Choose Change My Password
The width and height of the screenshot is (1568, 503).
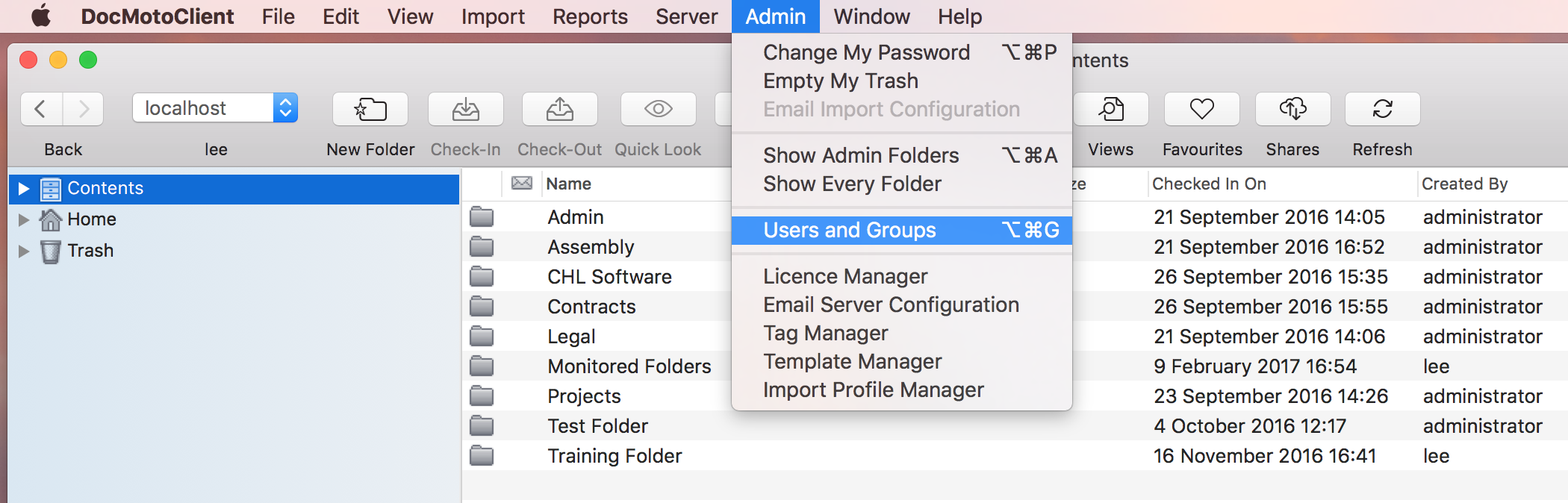902,52
